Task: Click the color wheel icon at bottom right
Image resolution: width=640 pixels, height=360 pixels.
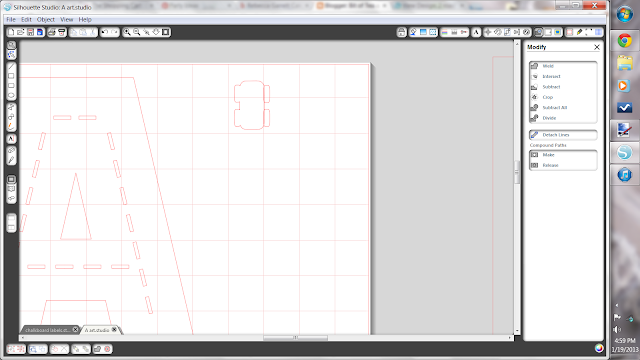Action: coord(598,348)
